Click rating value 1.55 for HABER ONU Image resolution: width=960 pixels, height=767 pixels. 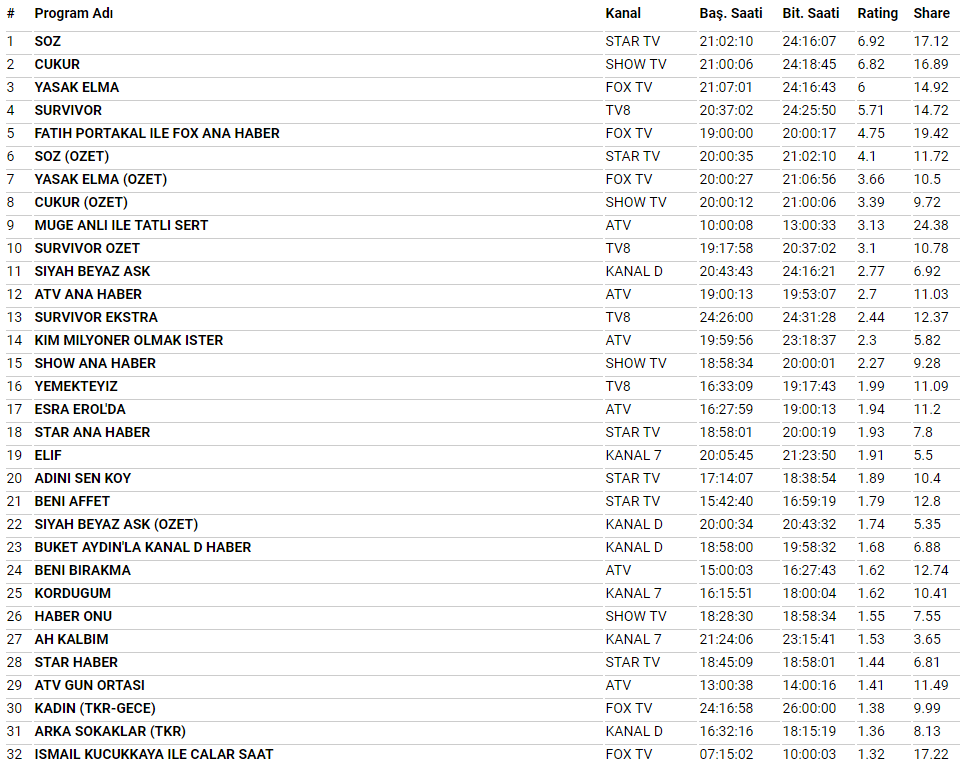pos(871,616)
